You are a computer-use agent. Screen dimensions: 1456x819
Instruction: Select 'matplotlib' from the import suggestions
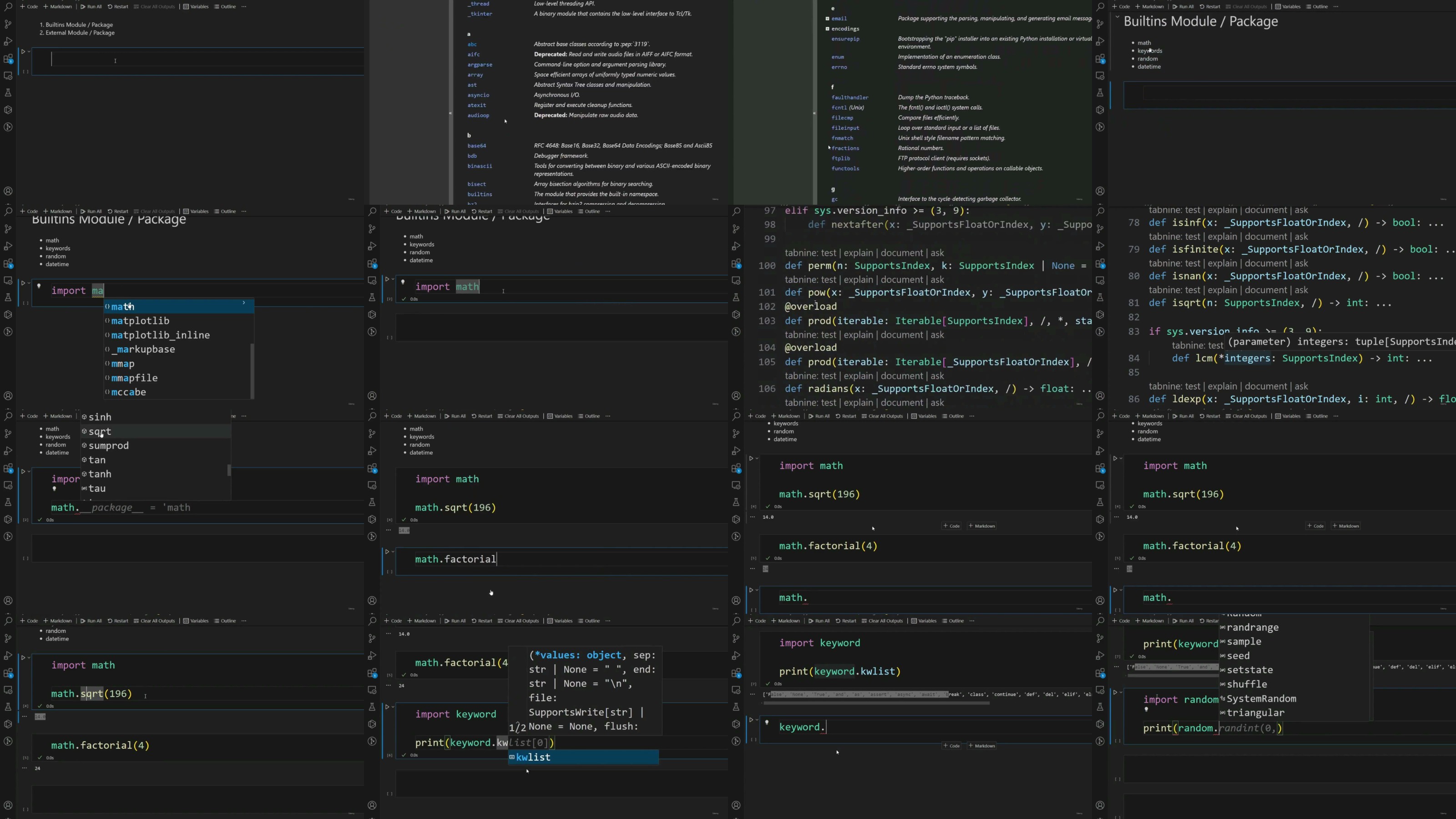coord(178,321)
